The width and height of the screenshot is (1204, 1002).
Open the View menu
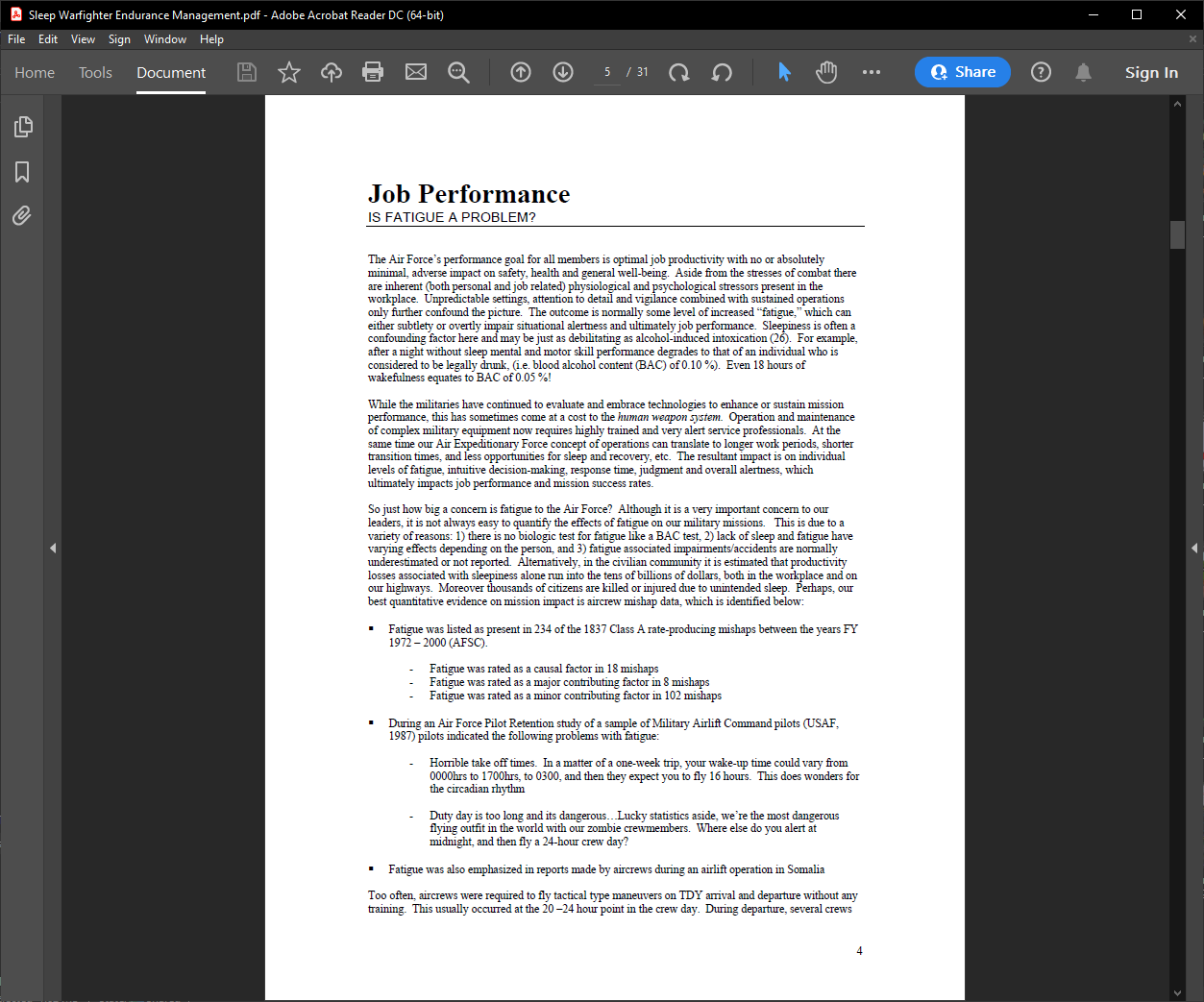pyautogui.click(x=83, y=39)
